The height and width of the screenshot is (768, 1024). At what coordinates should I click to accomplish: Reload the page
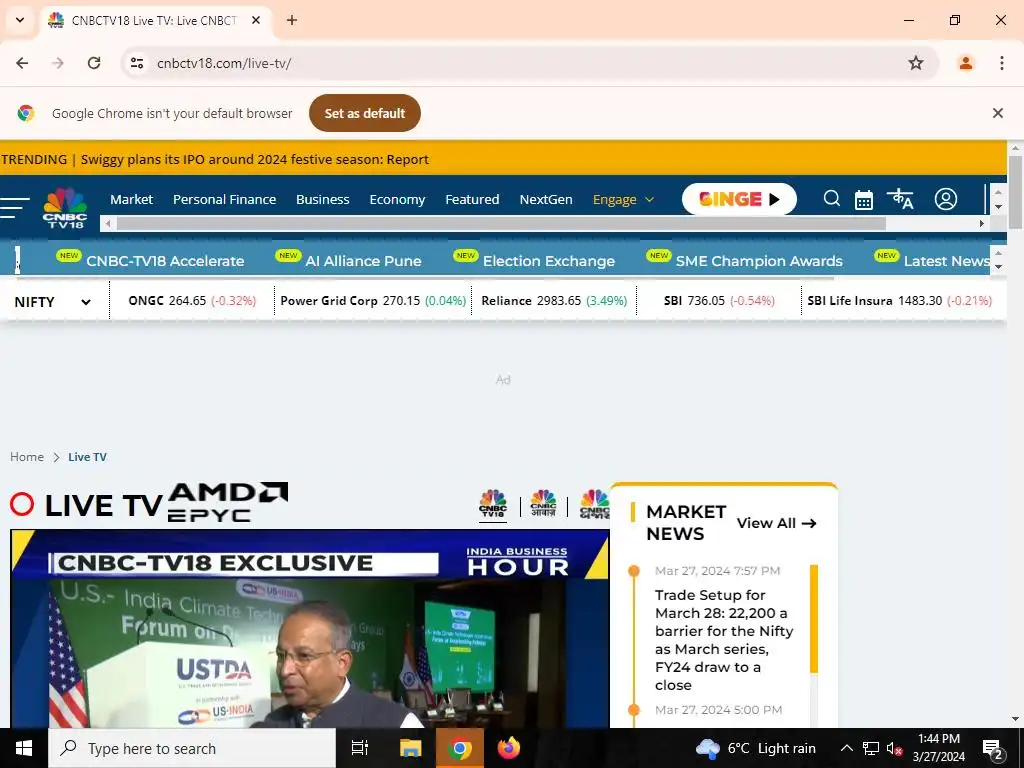click(94, 63)
